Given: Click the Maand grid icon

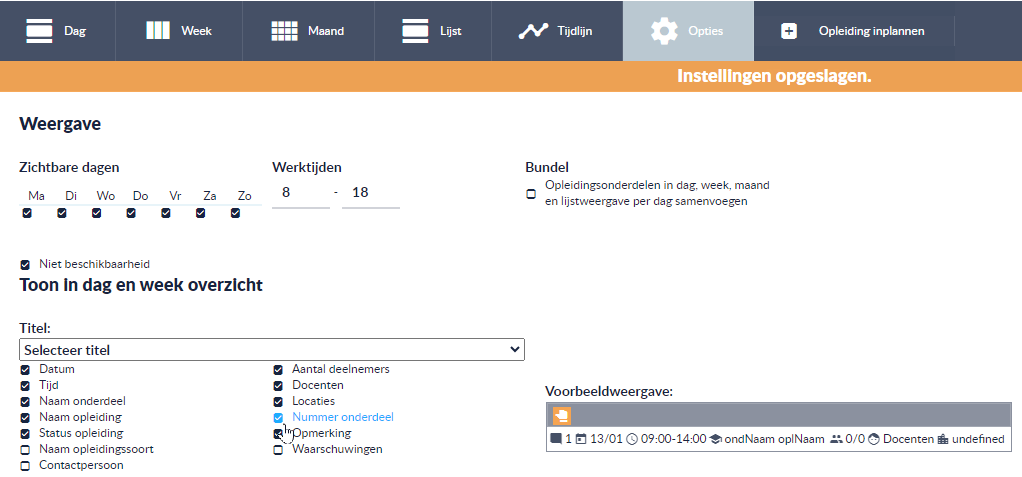Looking at the screenshot, I should [x=284, y=31].
